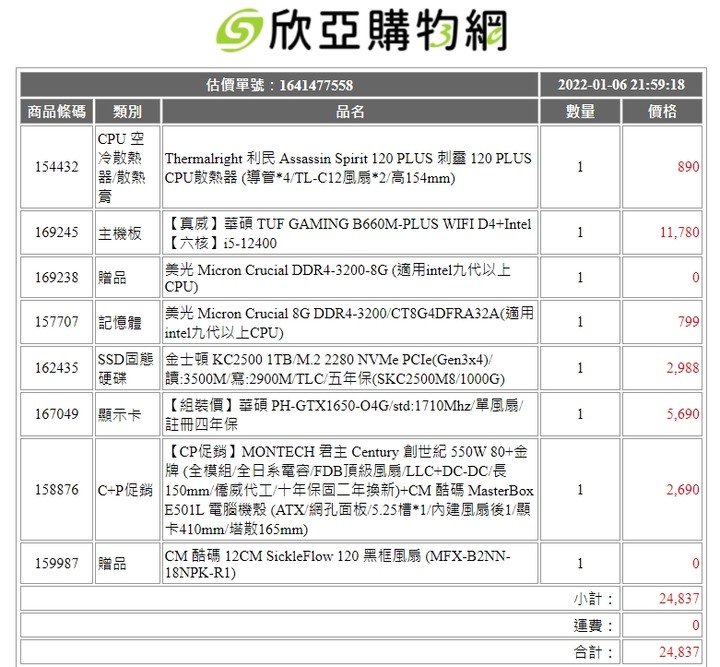
Task: Click price 0 in row 169238
Action: [695, 277]
